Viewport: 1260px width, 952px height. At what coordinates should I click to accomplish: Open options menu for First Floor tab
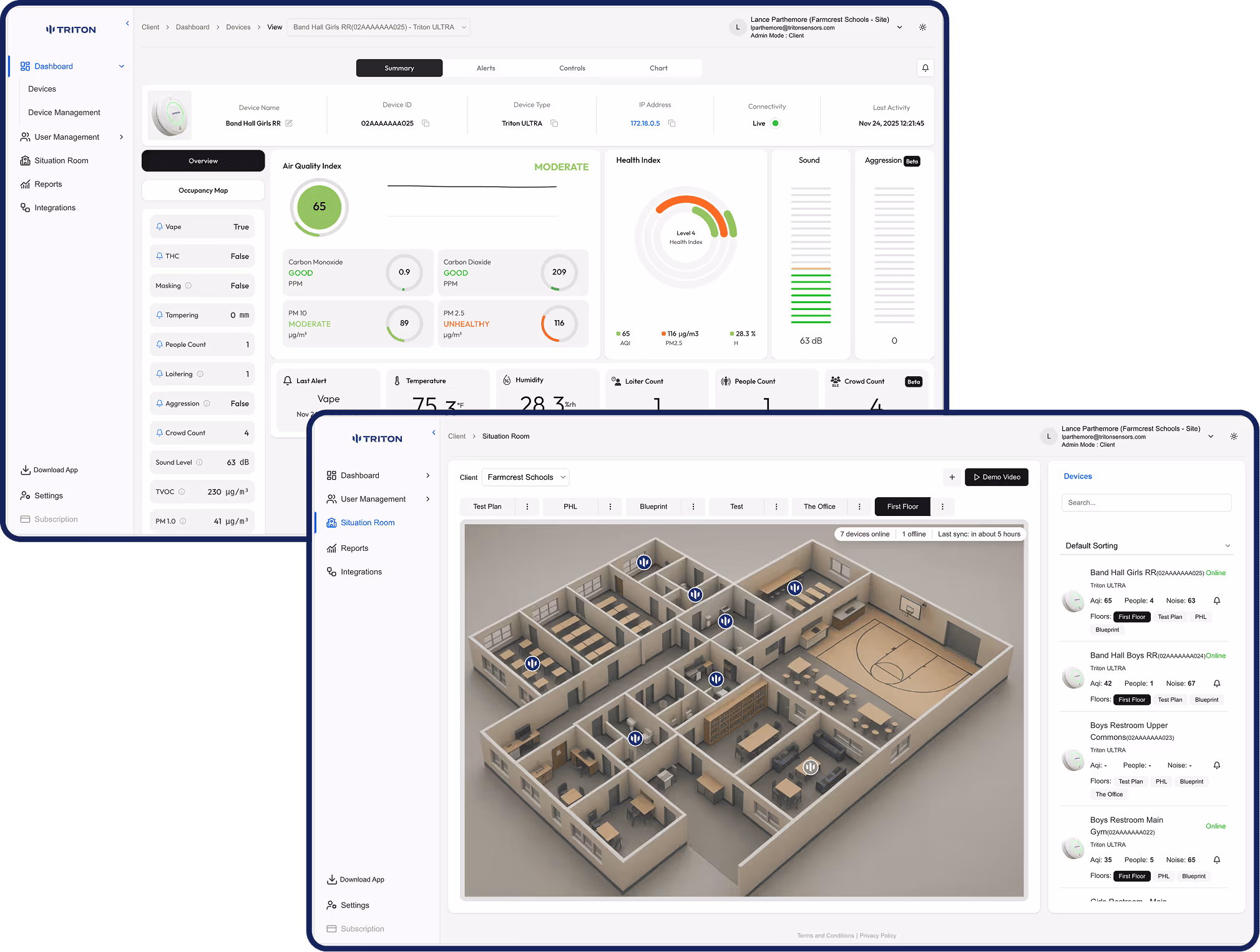click(942, 507)
